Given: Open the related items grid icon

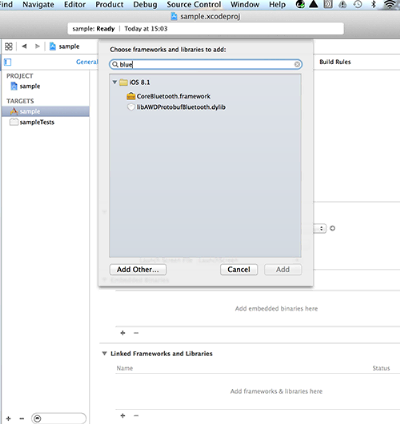Looking at the screenshot, I should [x=9, y=46].
